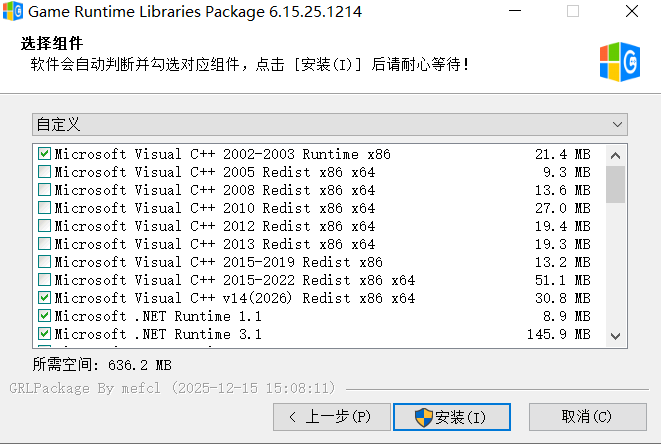Check Visual C++ 2015-2022 Redist x86 x64
Viewport: 661px width, 444px height.
pyautogui.click(x=44, y=280)
